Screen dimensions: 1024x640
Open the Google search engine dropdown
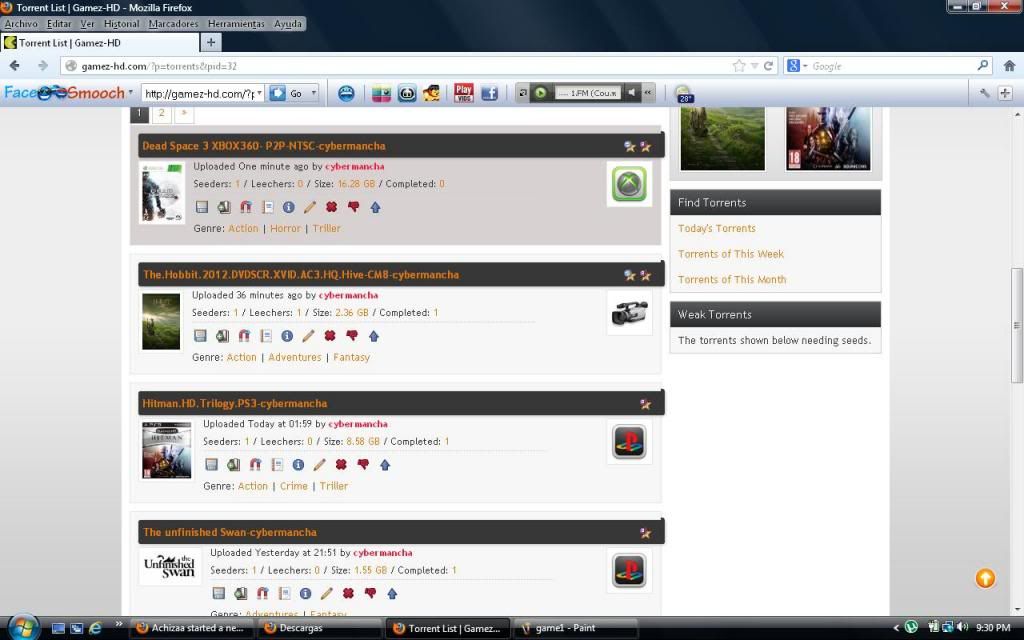805,66
